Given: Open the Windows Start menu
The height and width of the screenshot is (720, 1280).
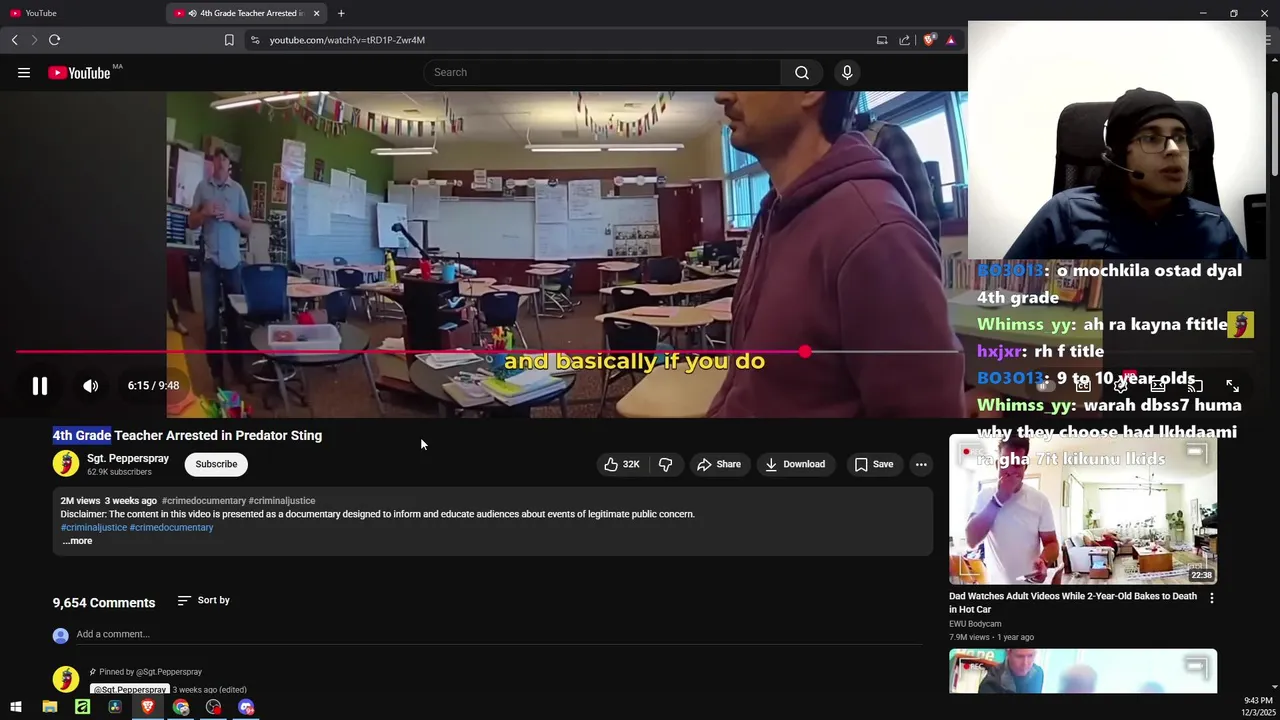Looking at the screenshot, I should (16, 707).
